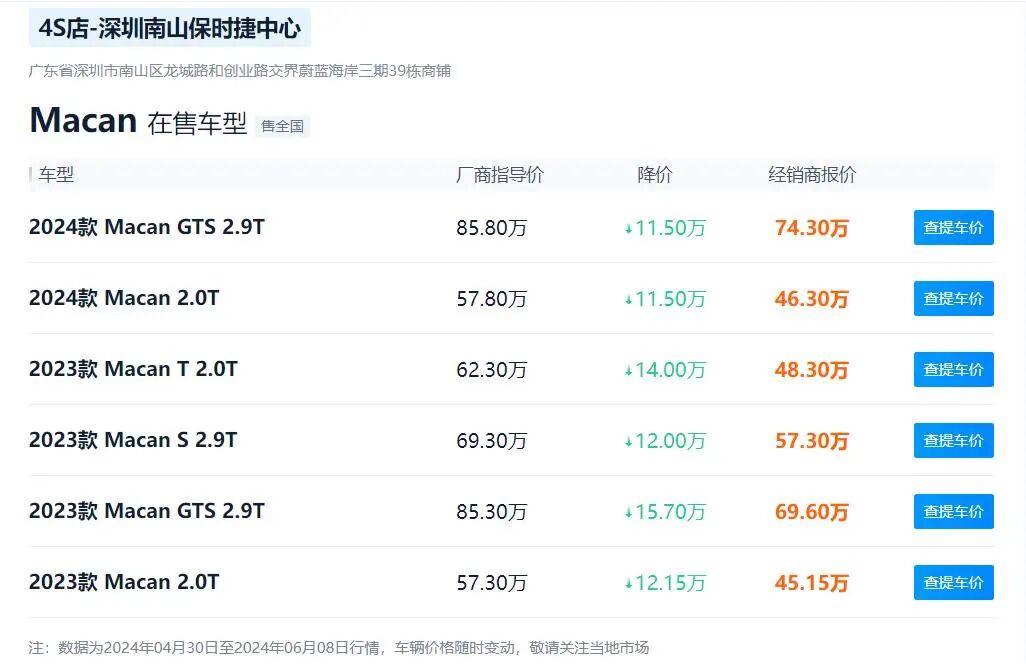Image resolution: width=1026 pixels, height=664 pixels.
Task: Open the dealer page 4S店-深圳南山保时捷中心
Action: pos(169,29)
